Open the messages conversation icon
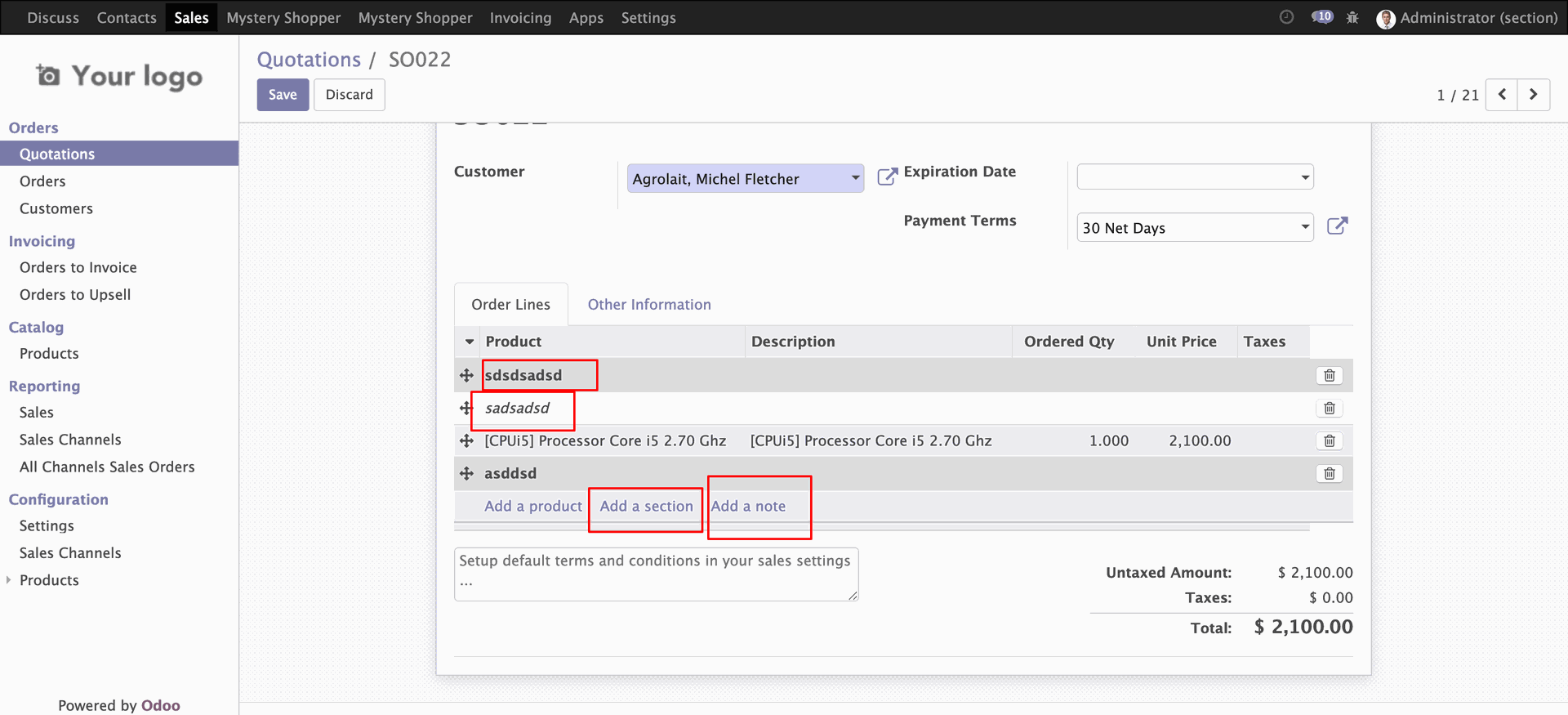This screenshot has width=1568, height=715. (x=1321, y=17)
